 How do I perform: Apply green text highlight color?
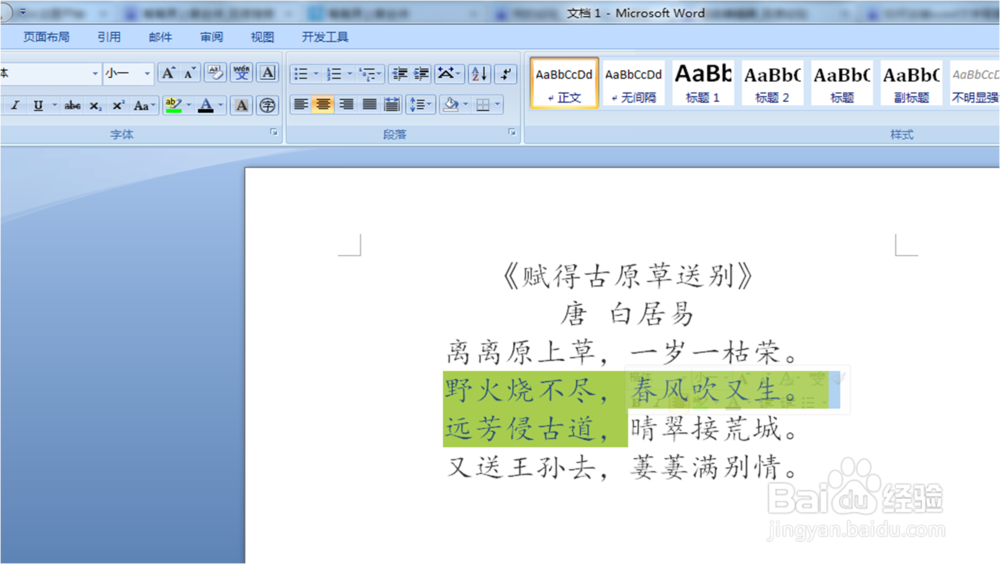[x=173, y=105]
